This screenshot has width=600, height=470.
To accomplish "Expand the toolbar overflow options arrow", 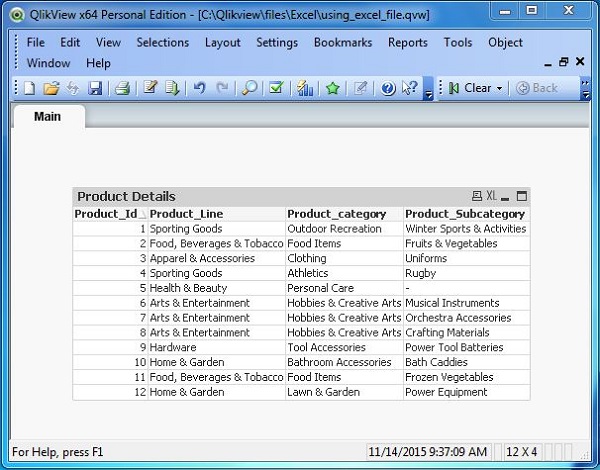I will 429,94.
